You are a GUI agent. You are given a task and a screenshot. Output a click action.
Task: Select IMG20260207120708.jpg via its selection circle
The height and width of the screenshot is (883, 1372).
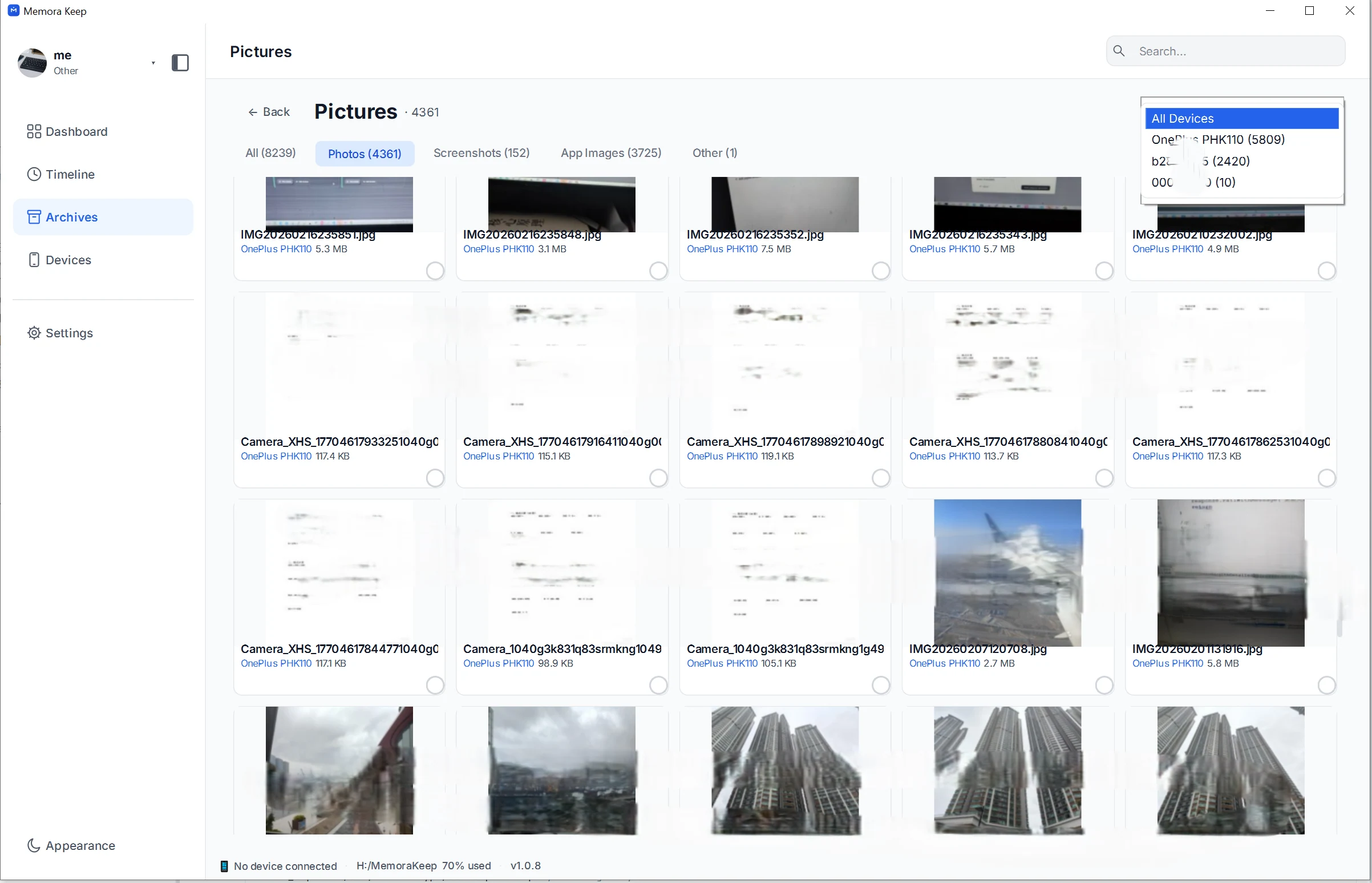(x=1104, y=684)
